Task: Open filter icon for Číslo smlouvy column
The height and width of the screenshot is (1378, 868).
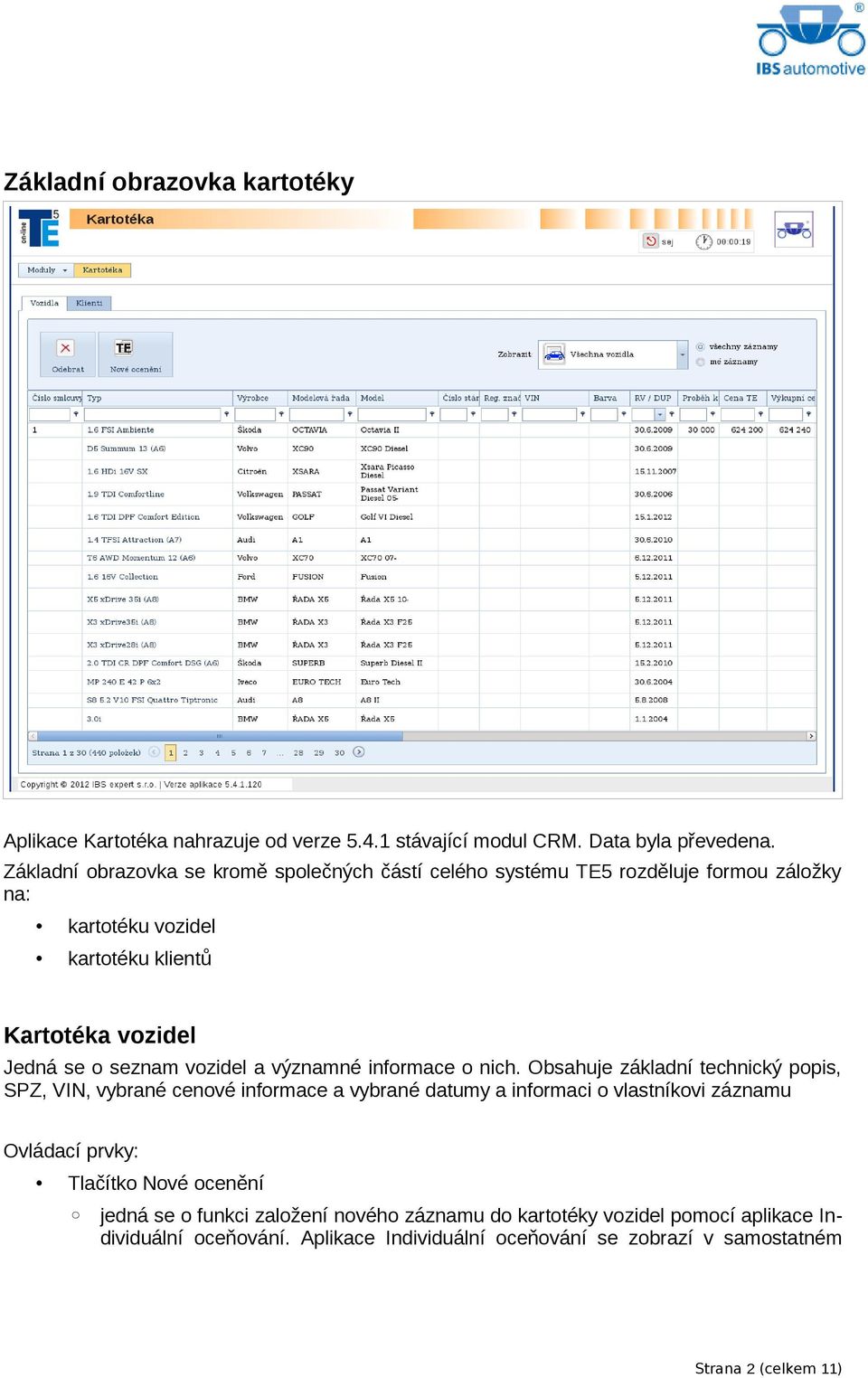Action: tap(76, 414)
